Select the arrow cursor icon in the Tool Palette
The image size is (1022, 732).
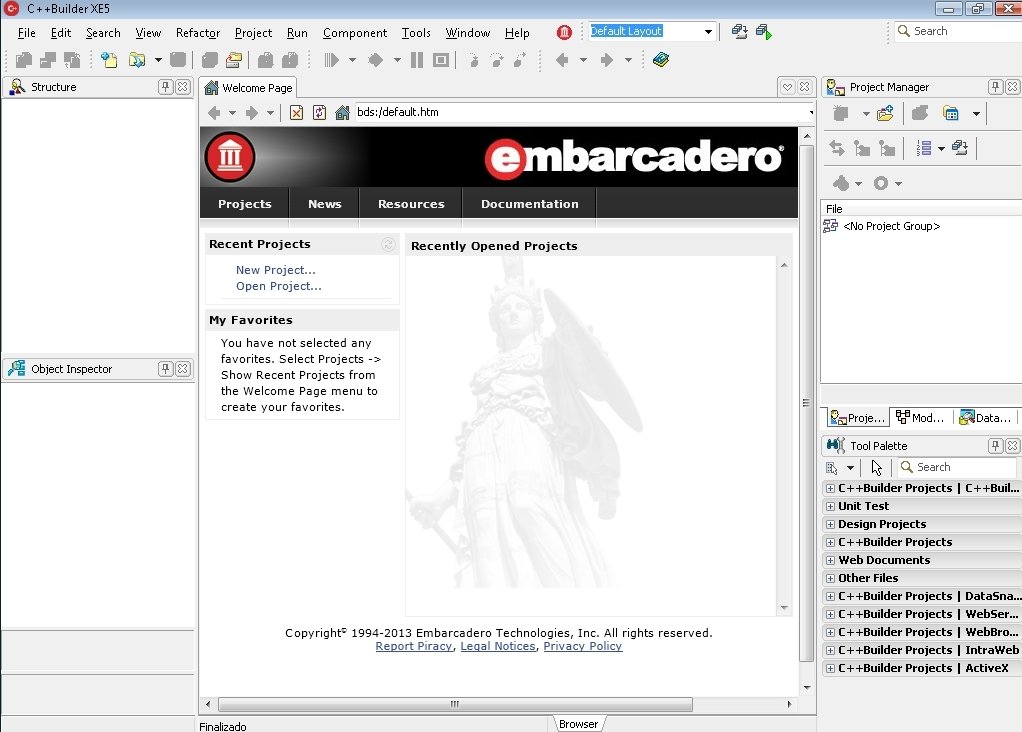coord(877,467)
